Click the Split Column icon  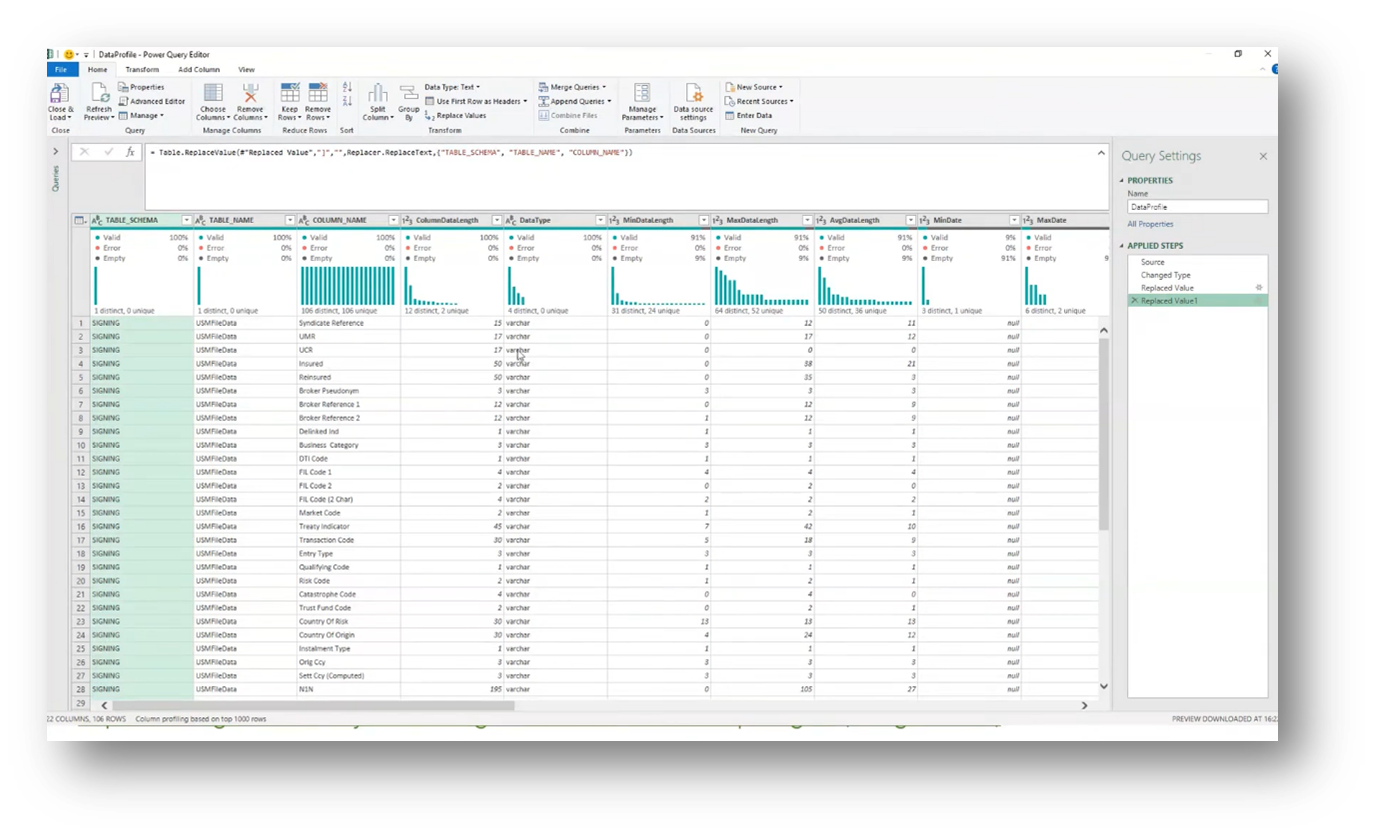(x=377, y=93)
